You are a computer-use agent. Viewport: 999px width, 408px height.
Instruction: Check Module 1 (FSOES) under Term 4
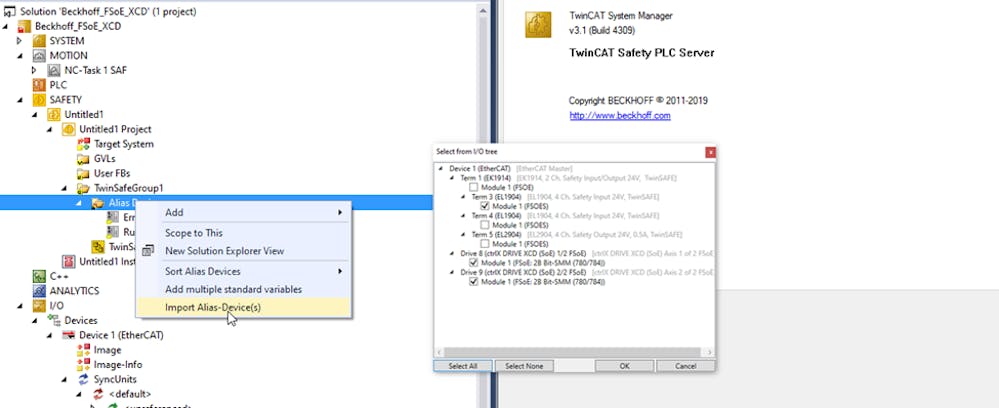[x=484, y=225]
